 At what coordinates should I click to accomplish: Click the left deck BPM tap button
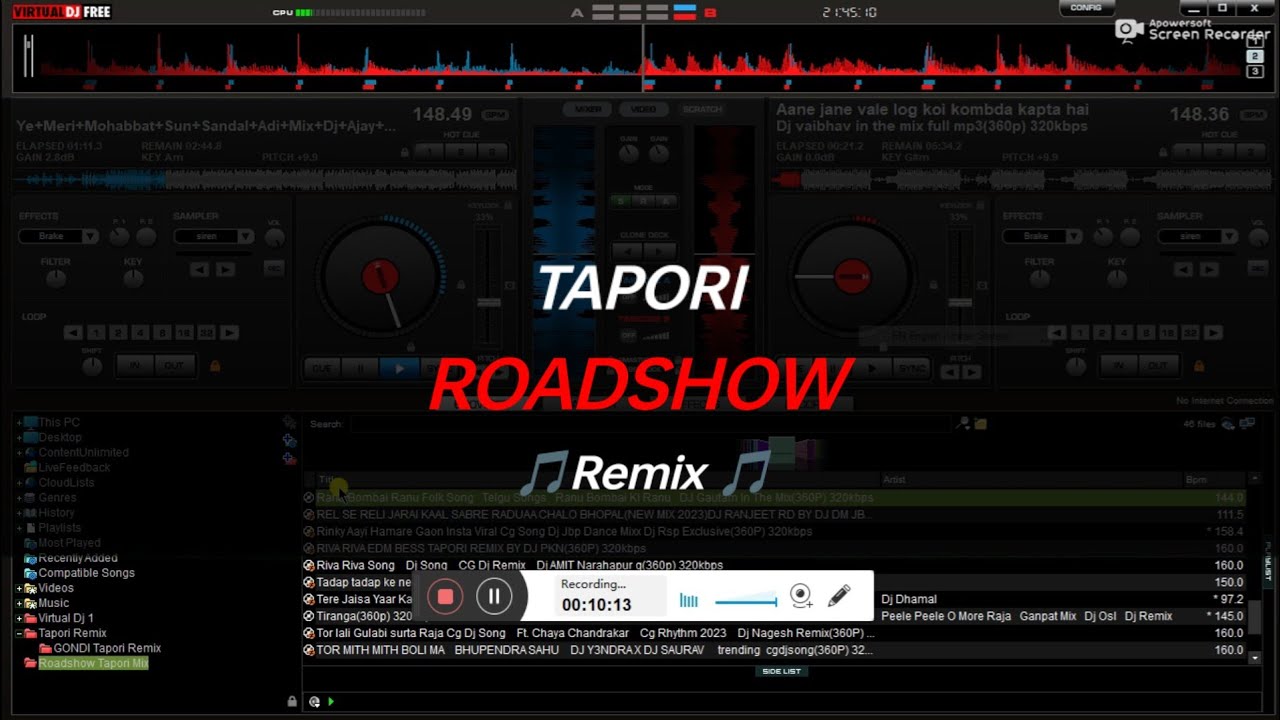point(495,116)
